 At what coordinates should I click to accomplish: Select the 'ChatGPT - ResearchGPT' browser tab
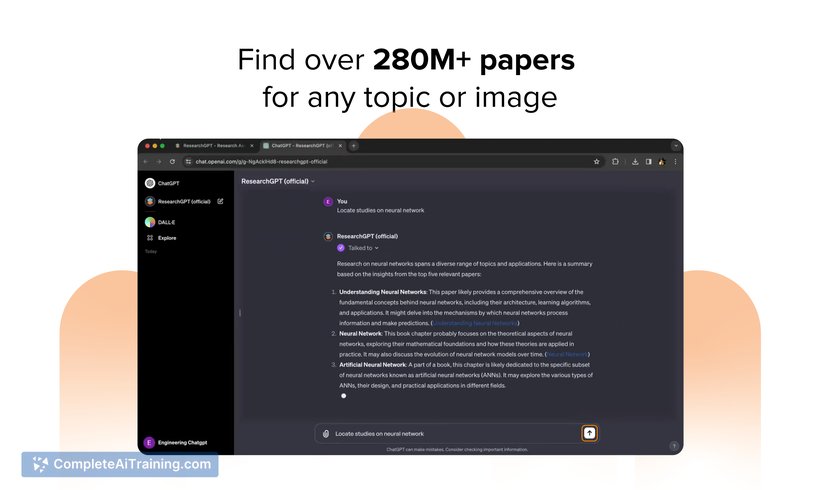click(303, 146)
